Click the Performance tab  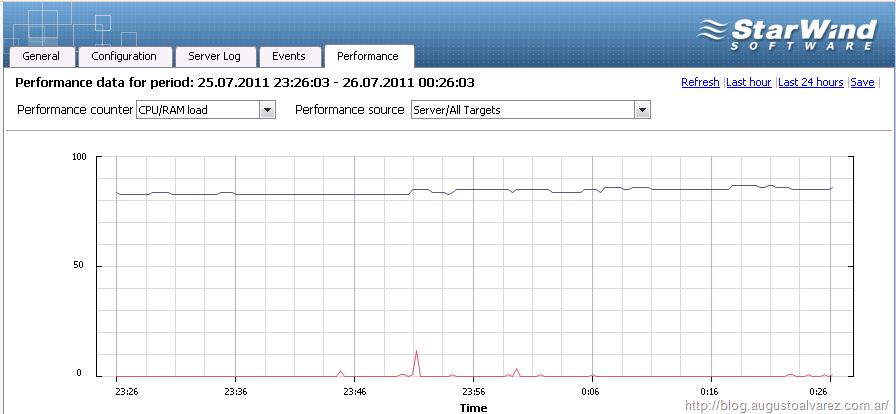point(368,57)
